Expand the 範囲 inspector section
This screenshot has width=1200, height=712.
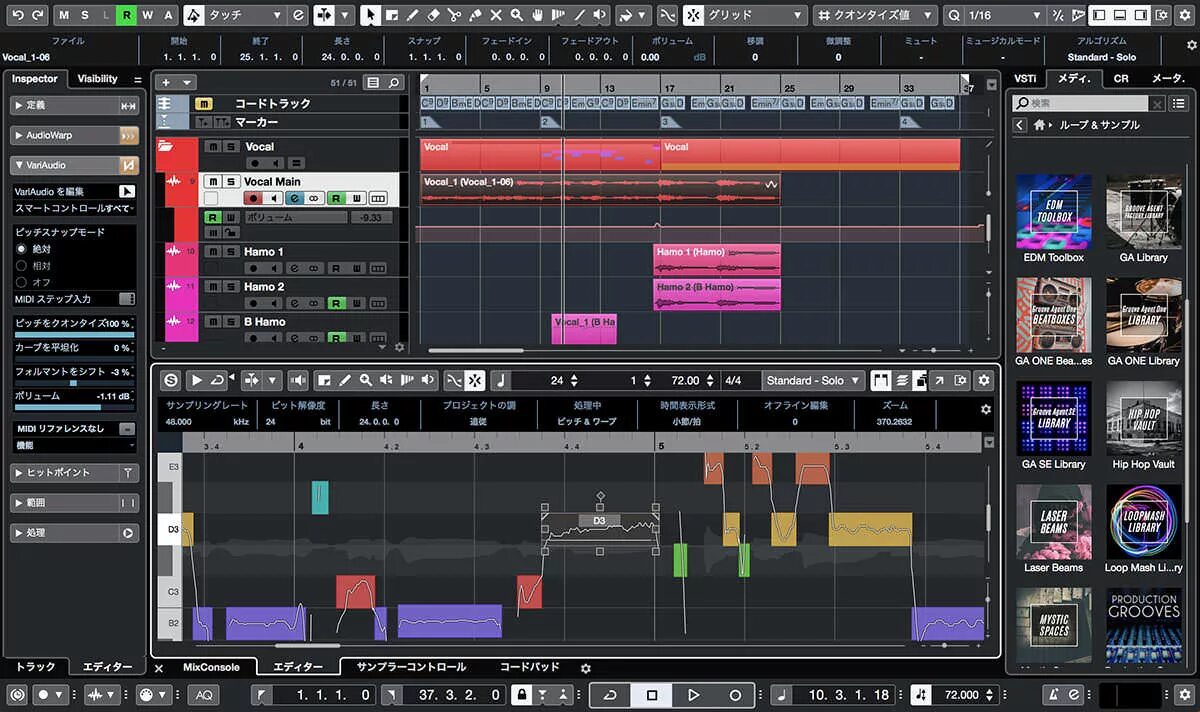tap(74, 502)
